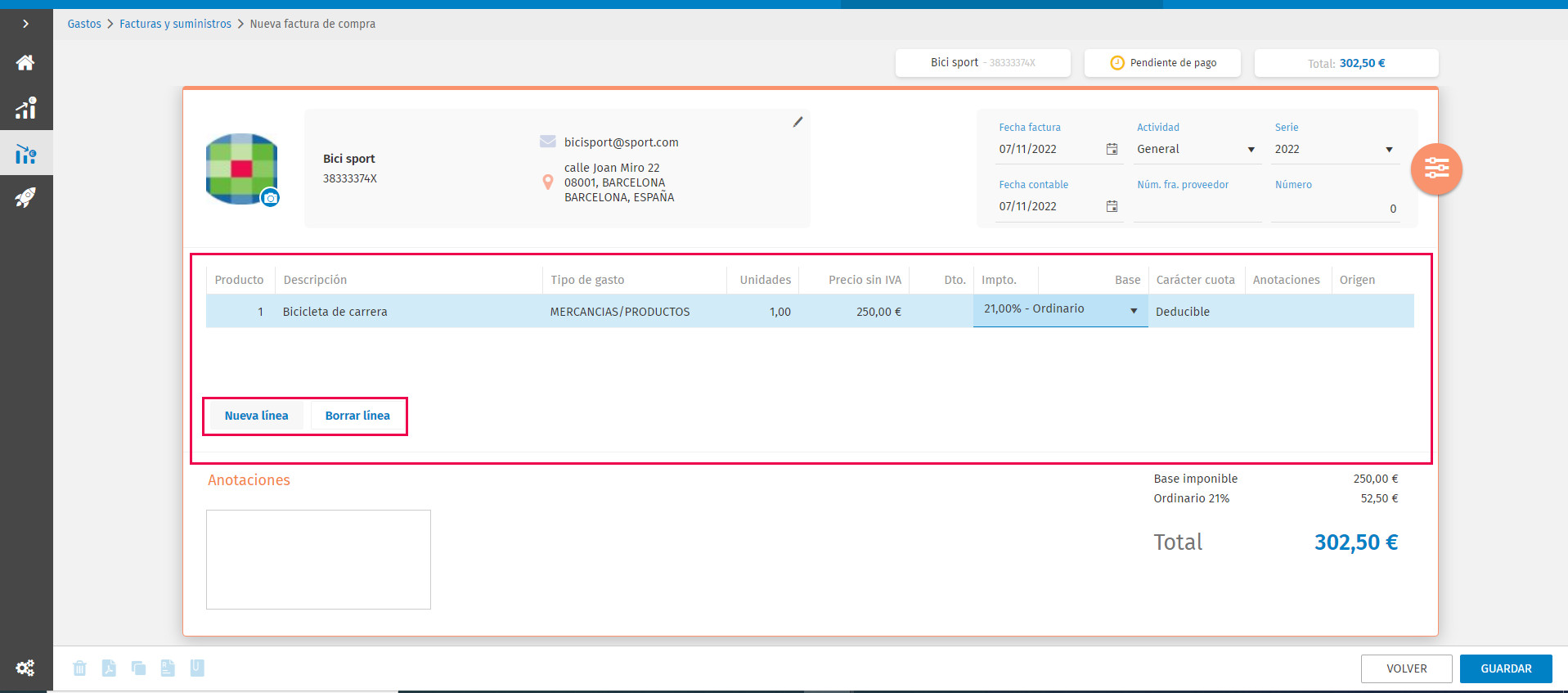Click the Deducible cell in the line
This screenshot has height=693, width=1568.
tap(1197, 312)
